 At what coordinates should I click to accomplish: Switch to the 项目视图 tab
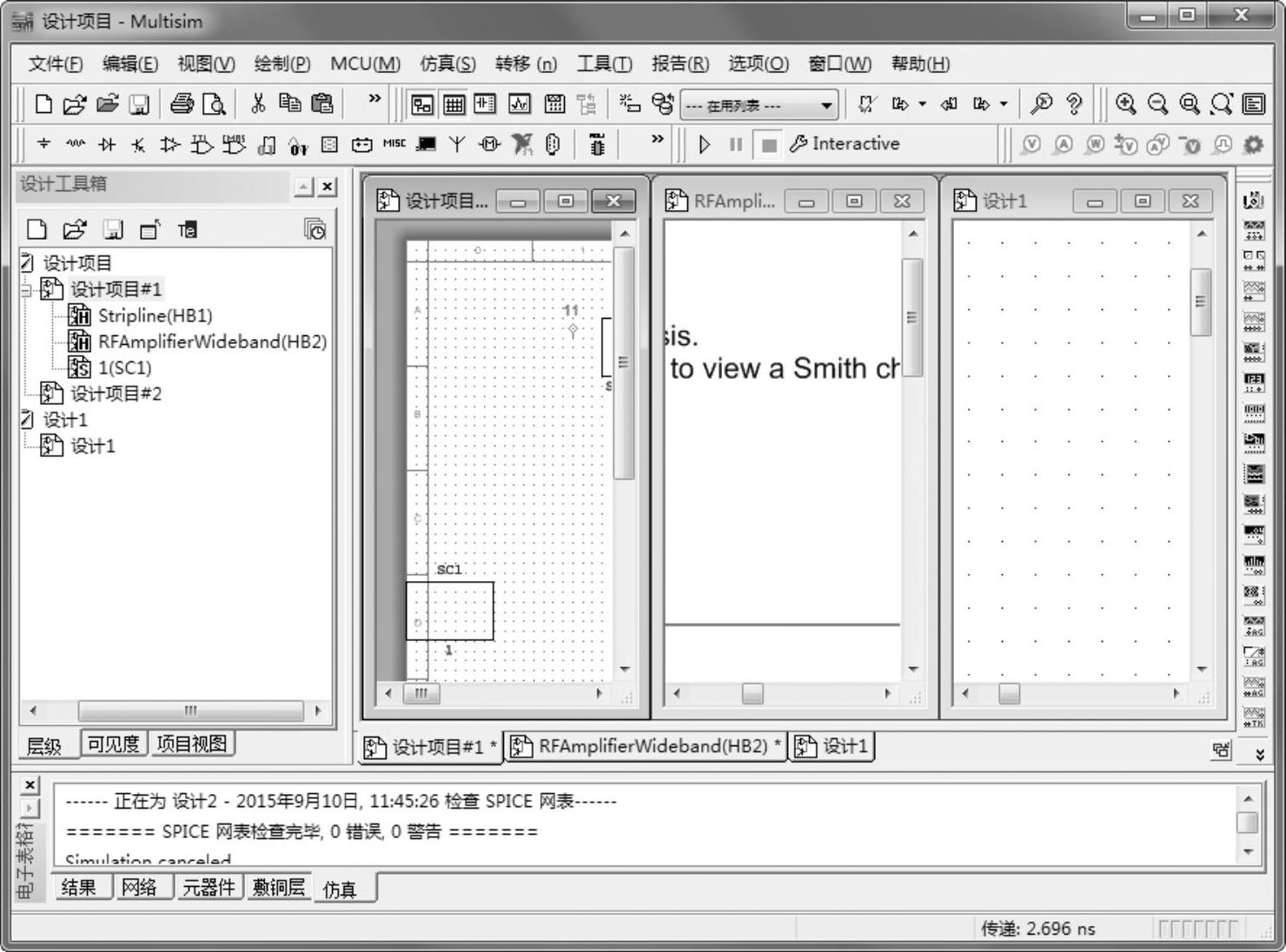point(191,744)
